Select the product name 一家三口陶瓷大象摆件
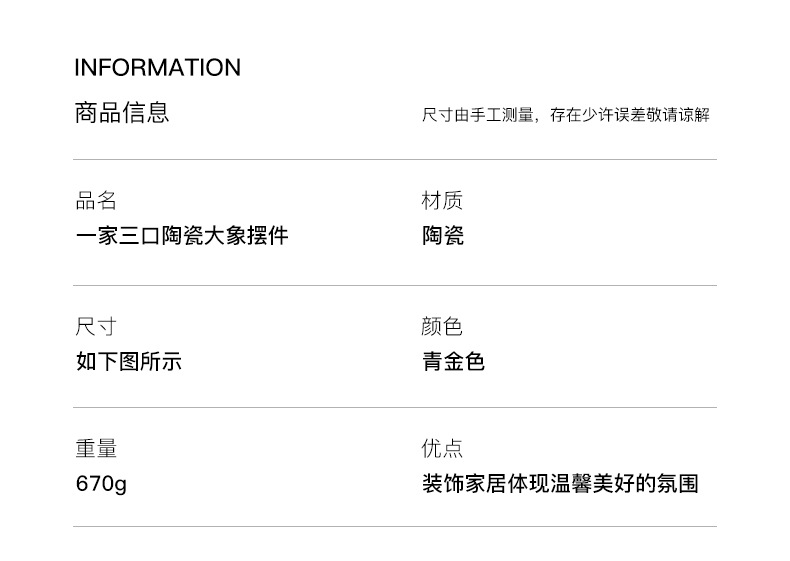Screen dimensions: 790x561 pyautogui.click(x=182, y=236)
